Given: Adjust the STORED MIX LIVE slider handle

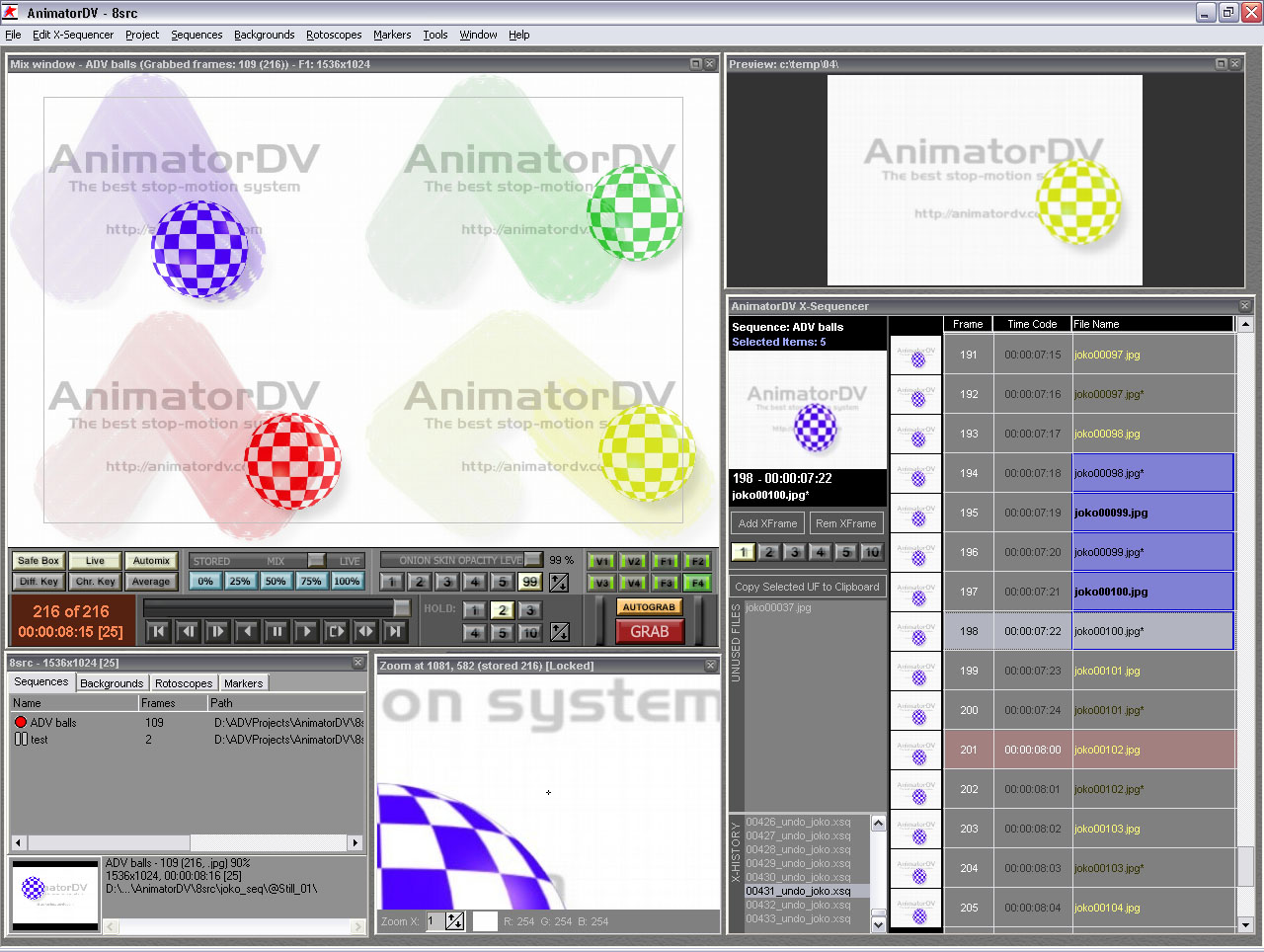Looking at the screenshot, I should [316, 560].
